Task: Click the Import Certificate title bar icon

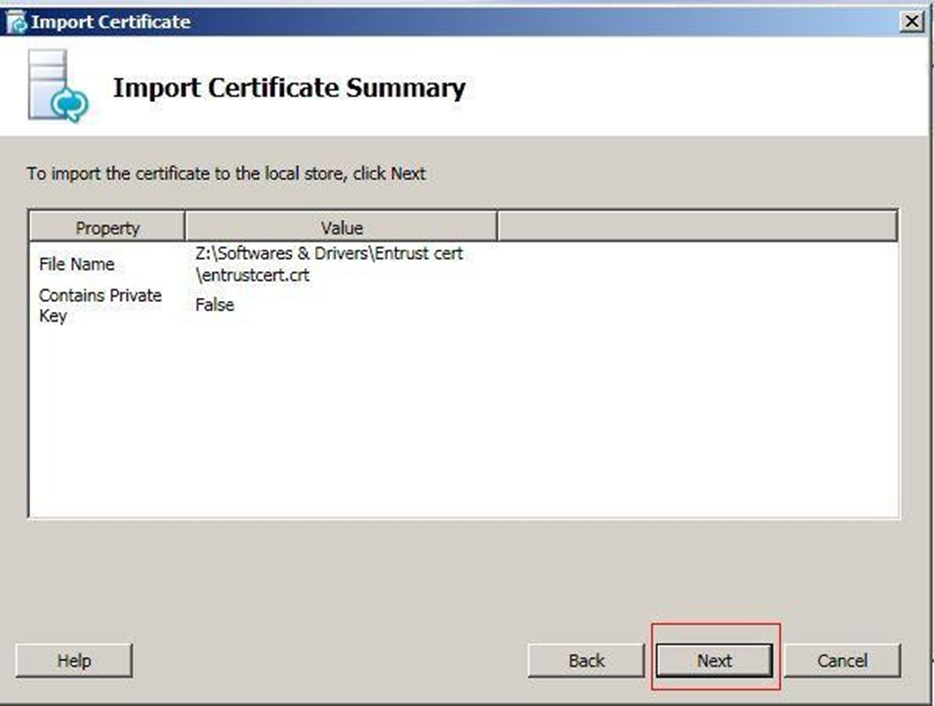Action: tap(16, 22)
